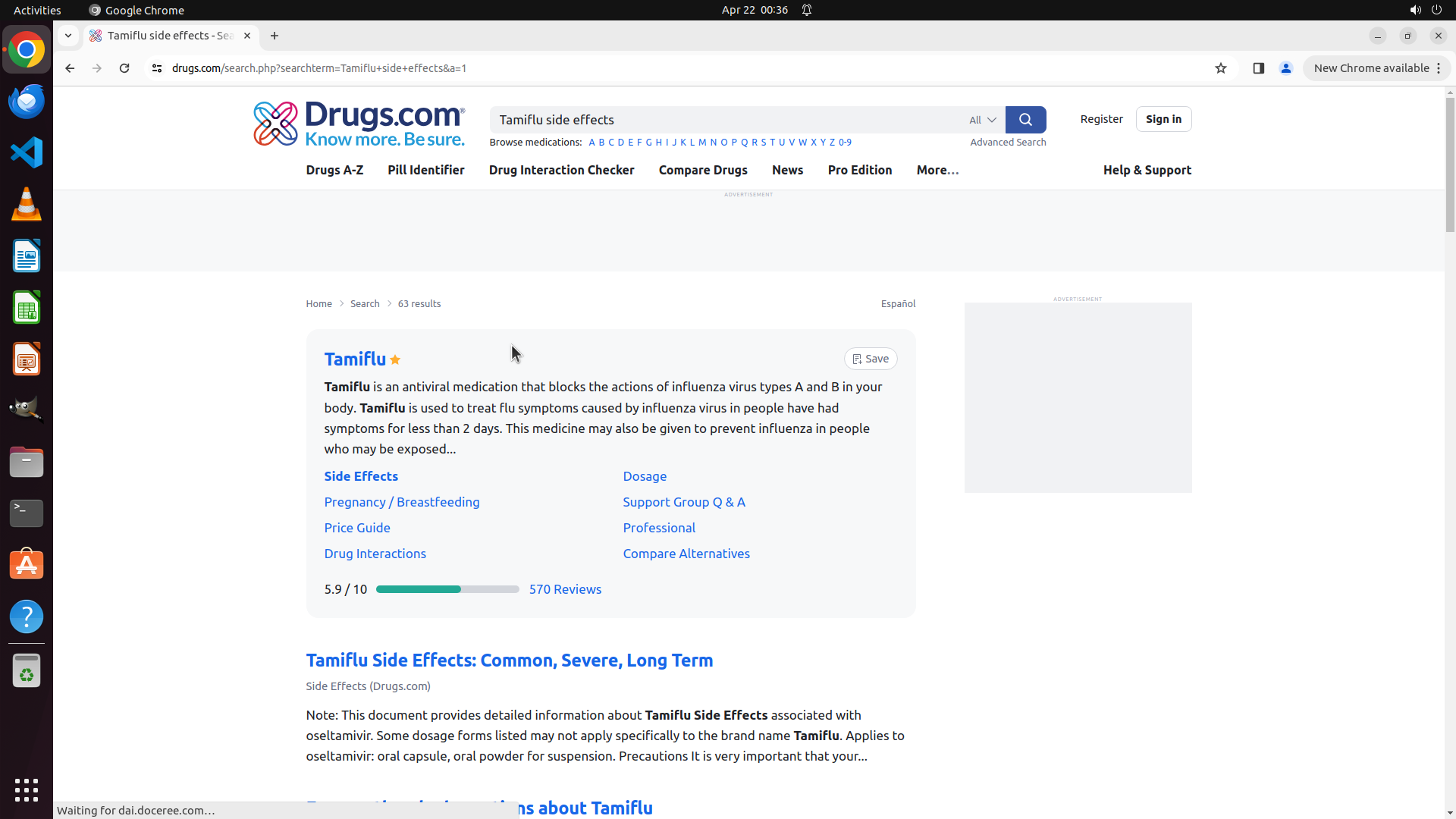Image resolution: width=1456 pixels, height=819 pixels.
Task: Open the More... navigation menu
Action: pyautogui.click(x=937, y=170)
